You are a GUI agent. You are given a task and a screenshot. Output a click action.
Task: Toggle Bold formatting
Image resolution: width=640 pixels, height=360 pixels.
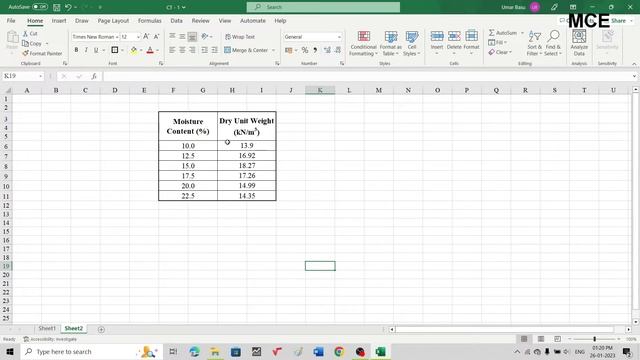[76, 50]
